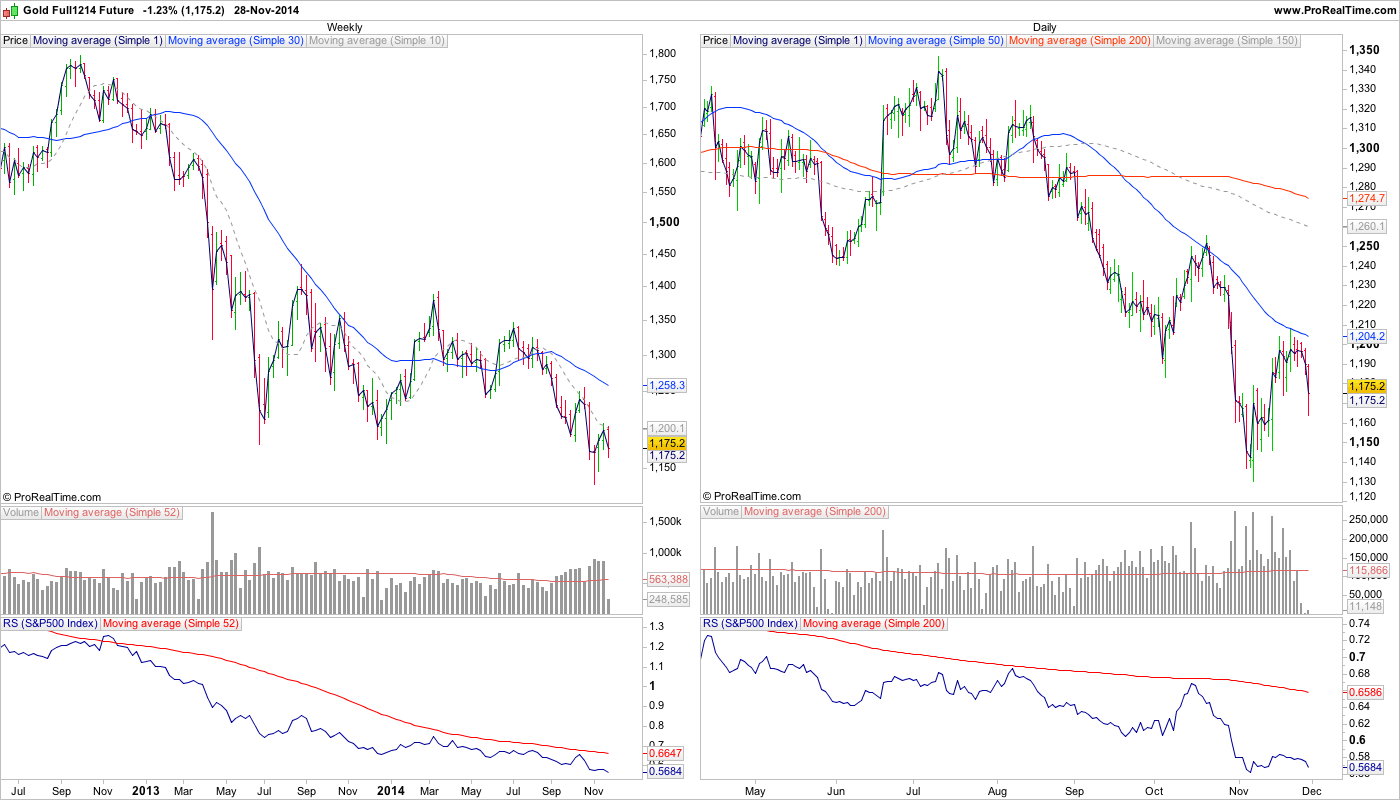Open Moving average (Simple 30) legend on Weekly chart

[x=235, y=41]
